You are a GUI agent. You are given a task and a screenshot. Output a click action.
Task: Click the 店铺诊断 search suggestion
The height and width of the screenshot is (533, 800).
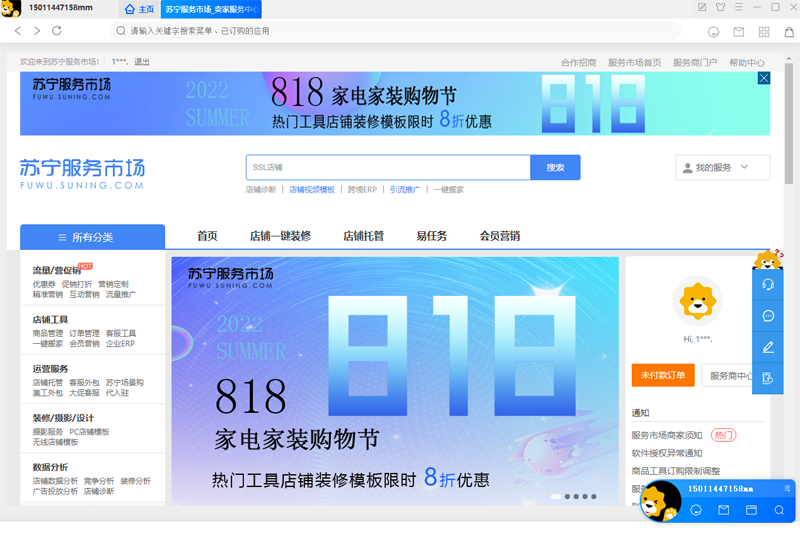pos(261,190)
